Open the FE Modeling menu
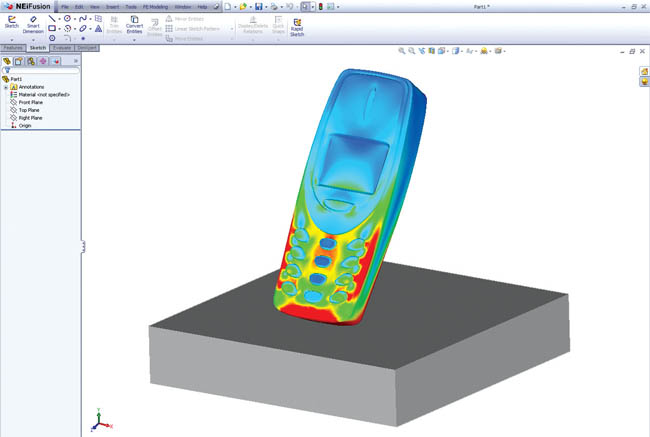The image size is (650, 437). pos(155,7)
